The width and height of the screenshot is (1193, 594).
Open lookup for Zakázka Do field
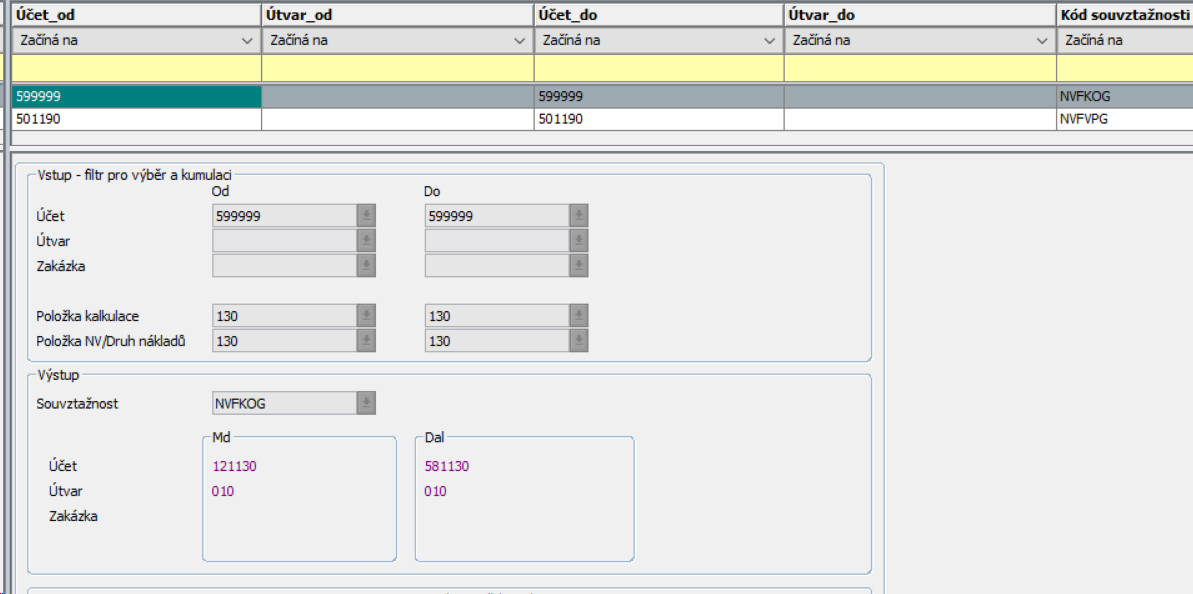click(x=579, y=266)
